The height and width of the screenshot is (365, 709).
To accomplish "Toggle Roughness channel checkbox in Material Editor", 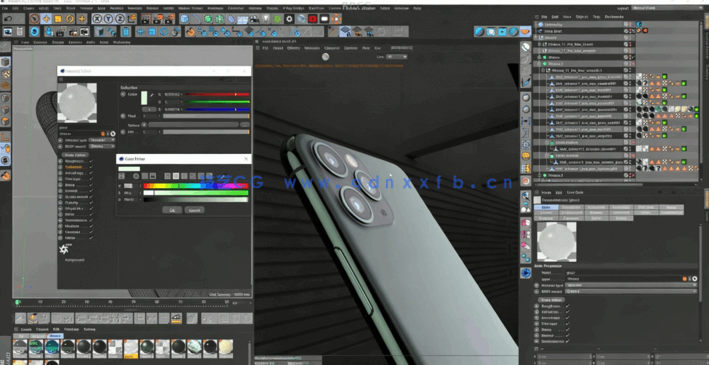I will pos(91,161).
